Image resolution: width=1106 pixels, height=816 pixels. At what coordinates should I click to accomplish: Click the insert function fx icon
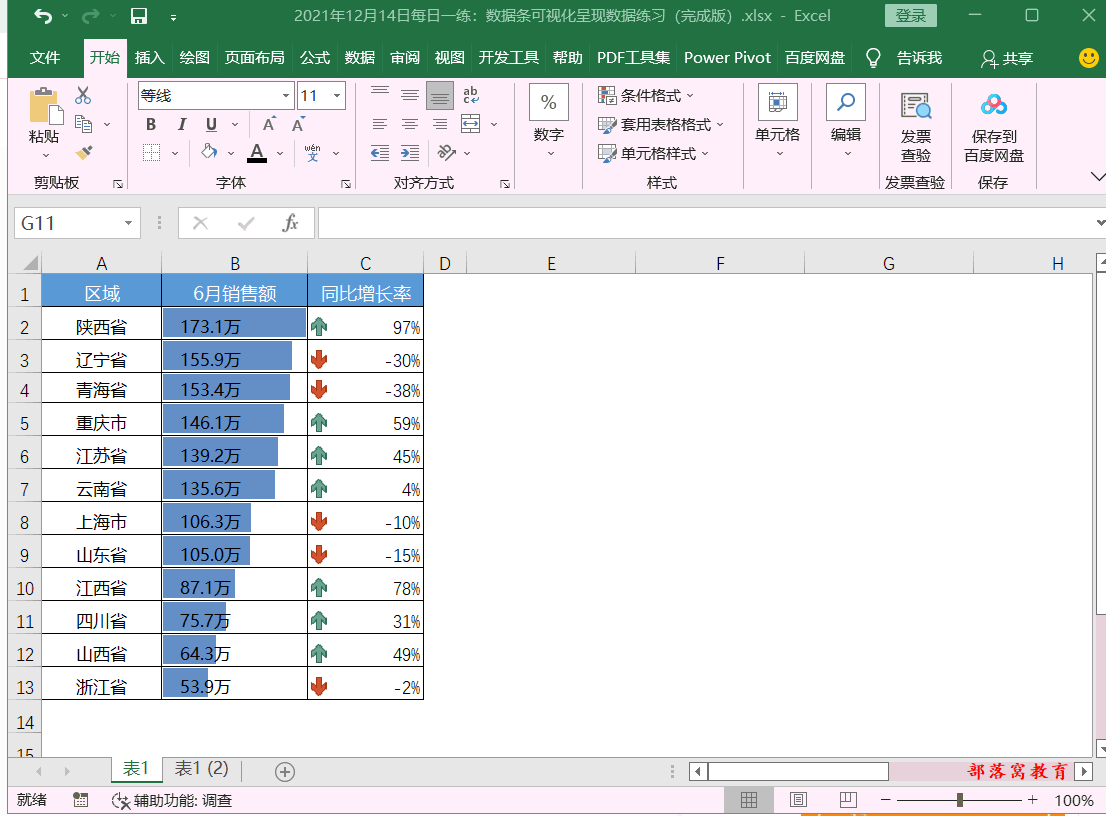[x=290, y=223]
